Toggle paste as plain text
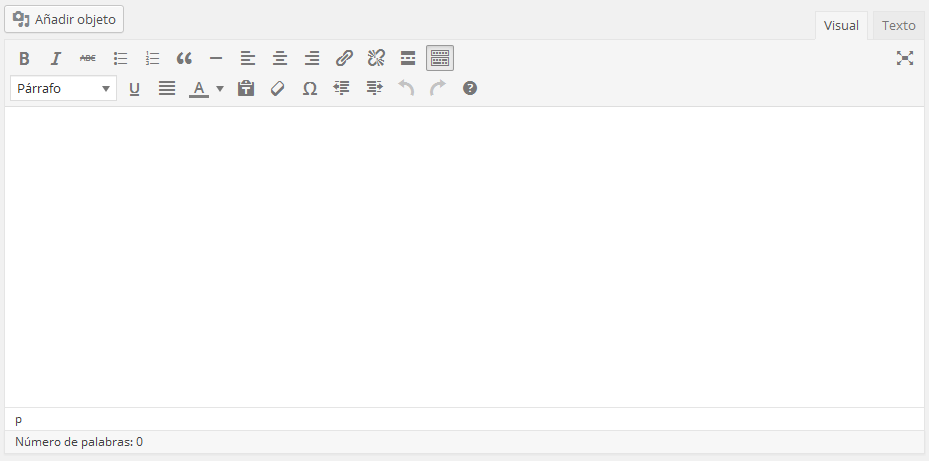 tap(246, 88)
